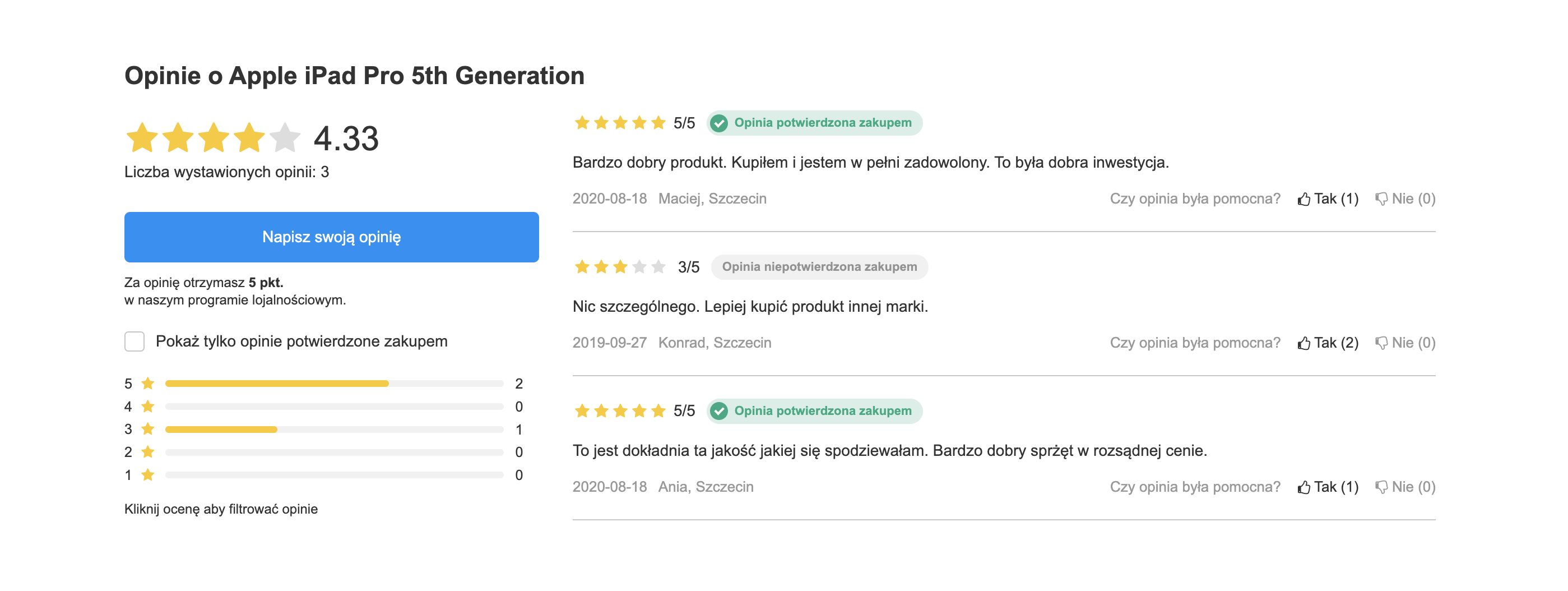Enable 'Pokaż tylko opinie potwierdzone zakupem' checkbox
This screenshot has height=591, width=1568.
(x=134, y=341)
